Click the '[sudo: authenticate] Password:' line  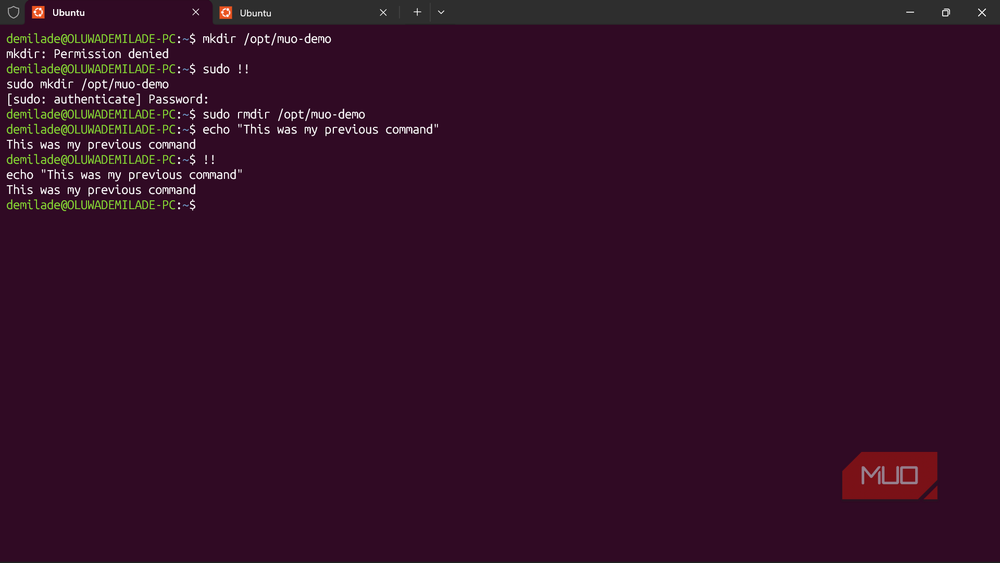(108, 99)
